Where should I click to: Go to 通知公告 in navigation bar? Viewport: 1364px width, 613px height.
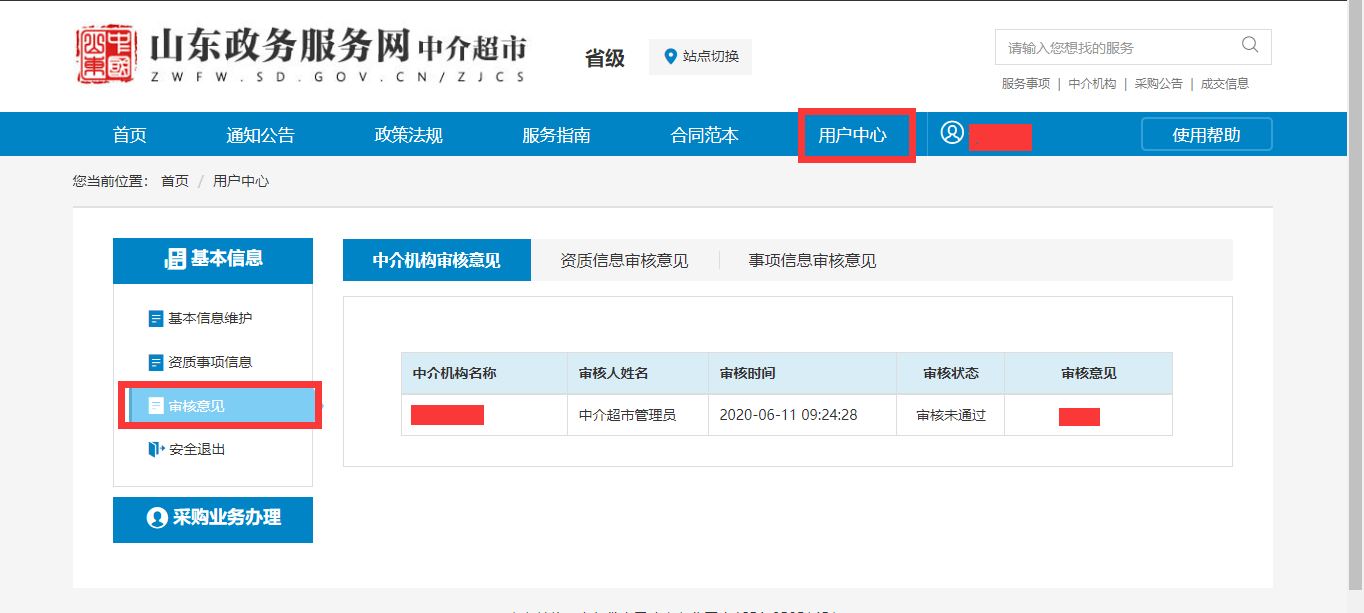pyautogui.click(x=260, y=135)
